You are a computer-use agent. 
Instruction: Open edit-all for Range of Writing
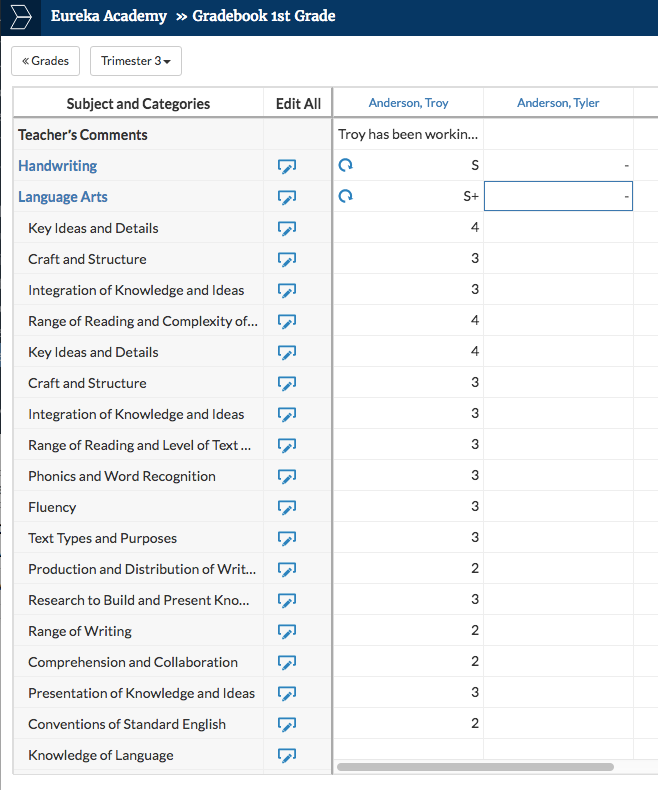287,631
